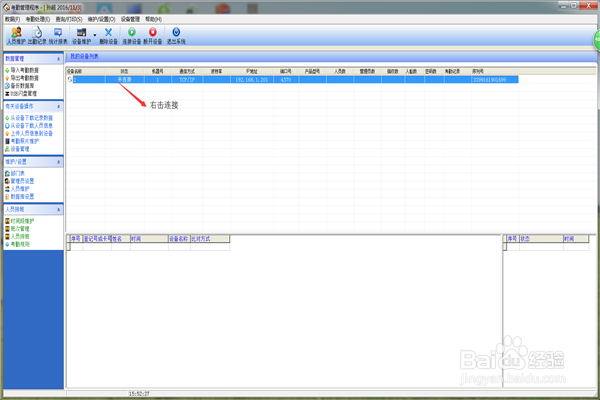The height and width of the screenshot is (400, 600).
Task: Open the 维护/设置 menu
Action: click(x=101, y=19)
